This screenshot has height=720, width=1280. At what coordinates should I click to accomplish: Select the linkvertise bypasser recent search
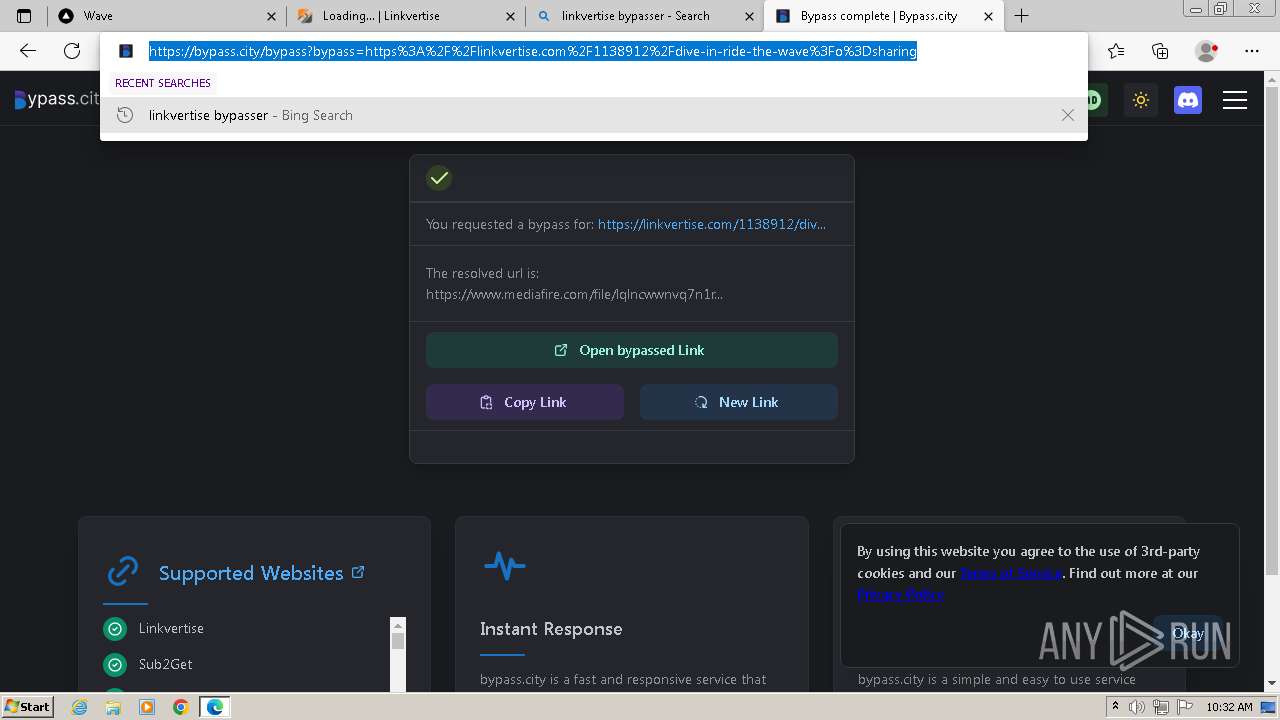pos(594,115)
